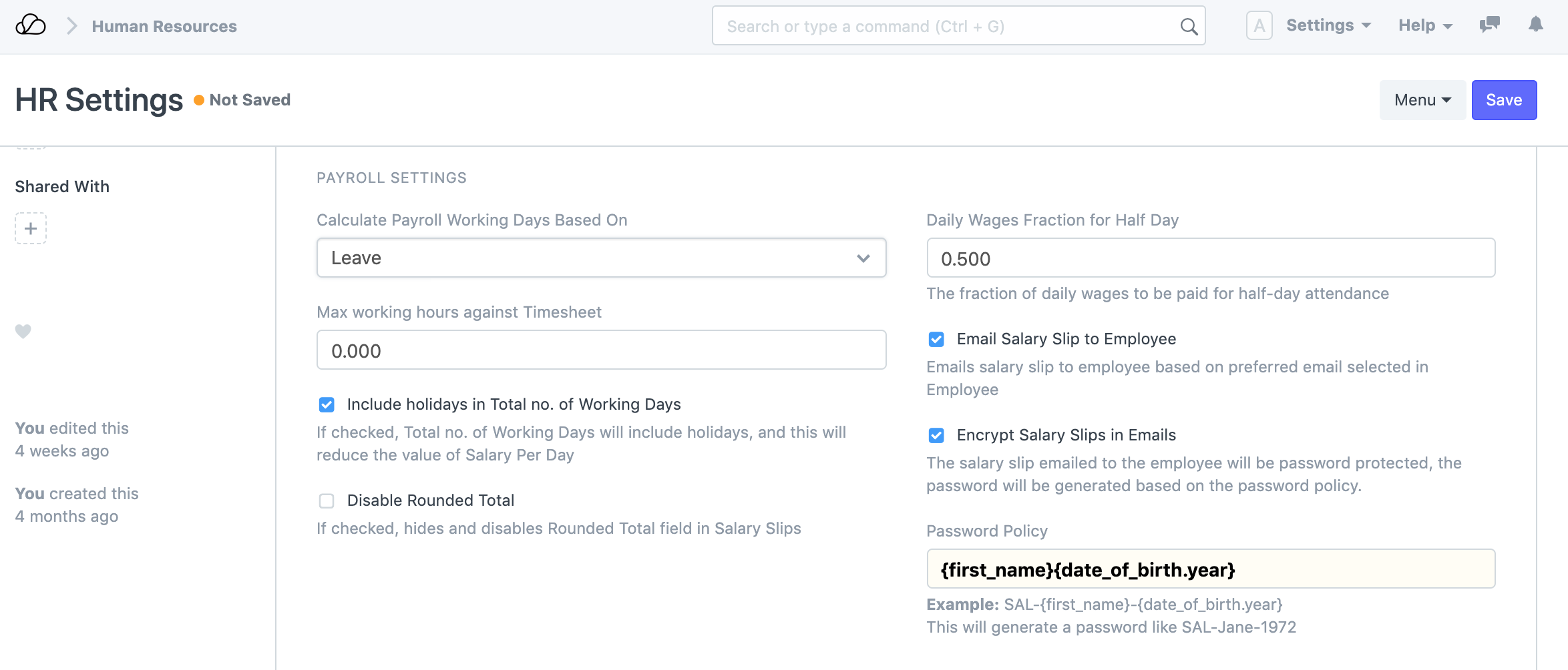Click the ERPNext cloud logo icon

[x=31, y=26]
